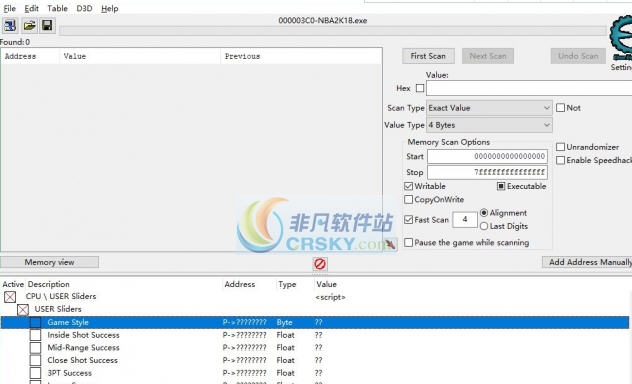The image size is (632, 384).
Task: Click the Next Scan button
Action: point(488,56)
